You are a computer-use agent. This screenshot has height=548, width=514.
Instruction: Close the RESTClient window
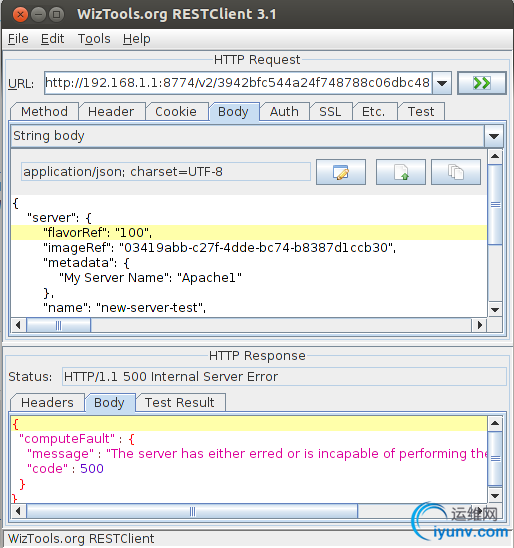[x=20, y=15]
